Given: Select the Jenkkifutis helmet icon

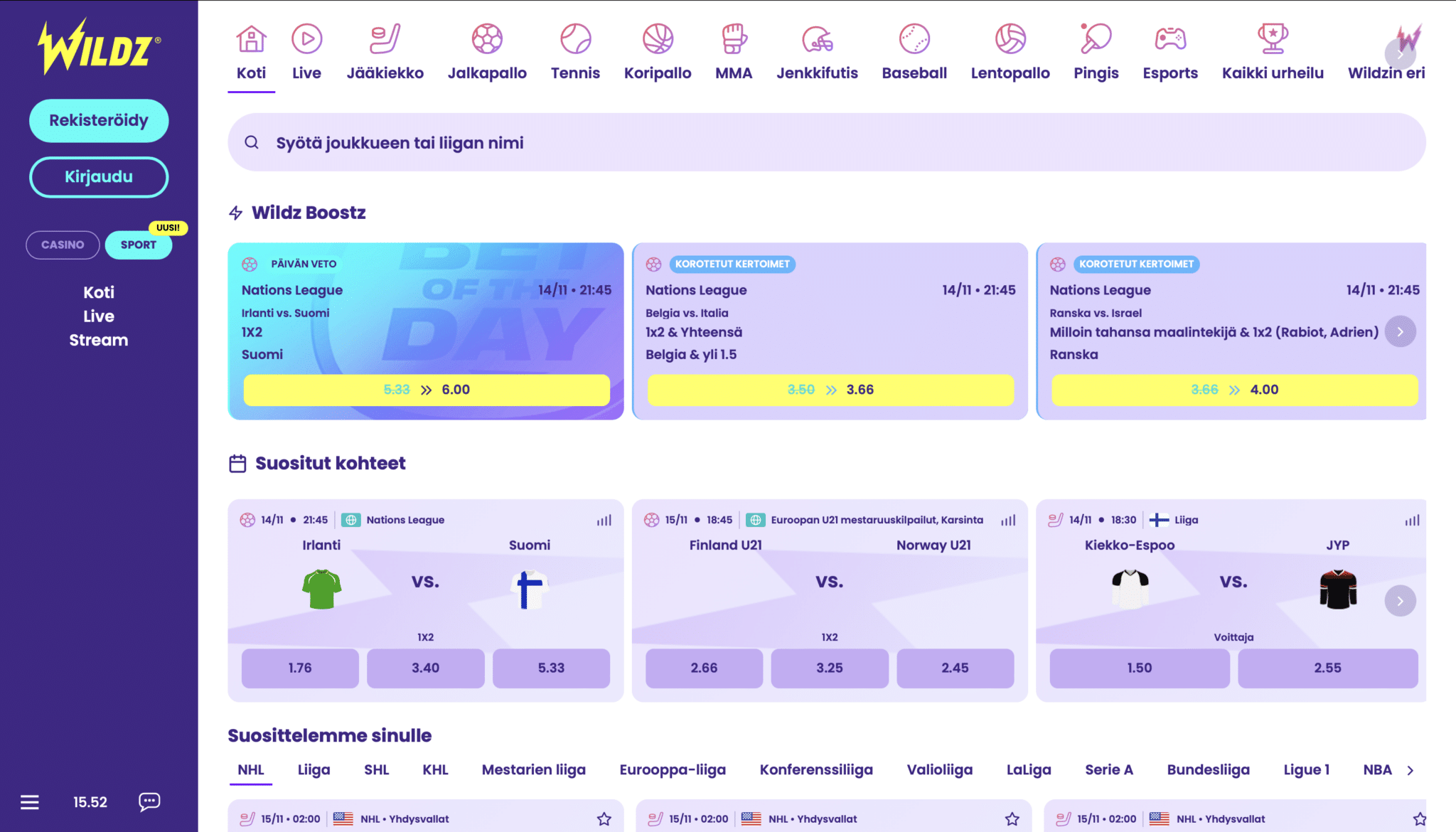Looking at the screenshot, I should click(x=817, y=39).
